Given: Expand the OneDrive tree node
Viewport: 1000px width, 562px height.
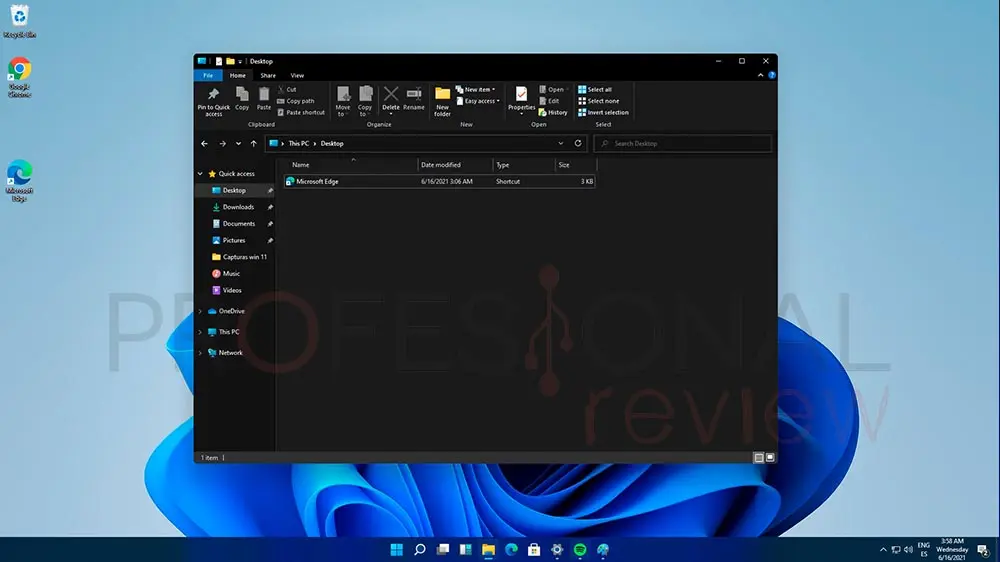Looking at the screenshot, I should point(200,311).
